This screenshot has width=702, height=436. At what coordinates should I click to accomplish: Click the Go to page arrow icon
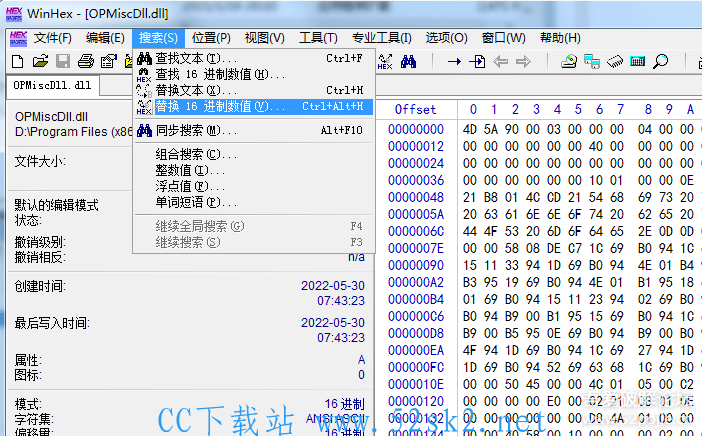477,61
